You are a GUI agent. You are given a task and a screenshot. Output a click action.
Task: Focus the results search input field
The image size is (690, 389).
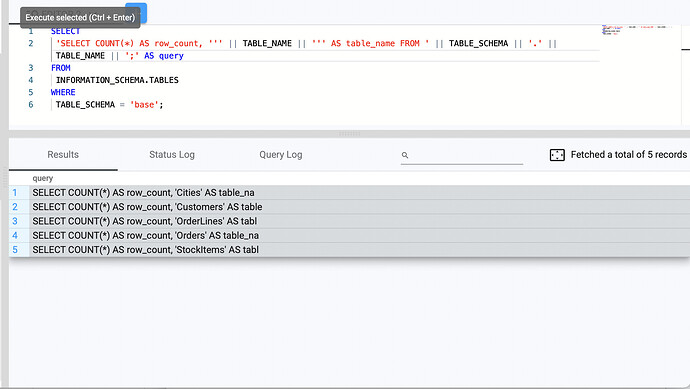click(x=462, y=155)
